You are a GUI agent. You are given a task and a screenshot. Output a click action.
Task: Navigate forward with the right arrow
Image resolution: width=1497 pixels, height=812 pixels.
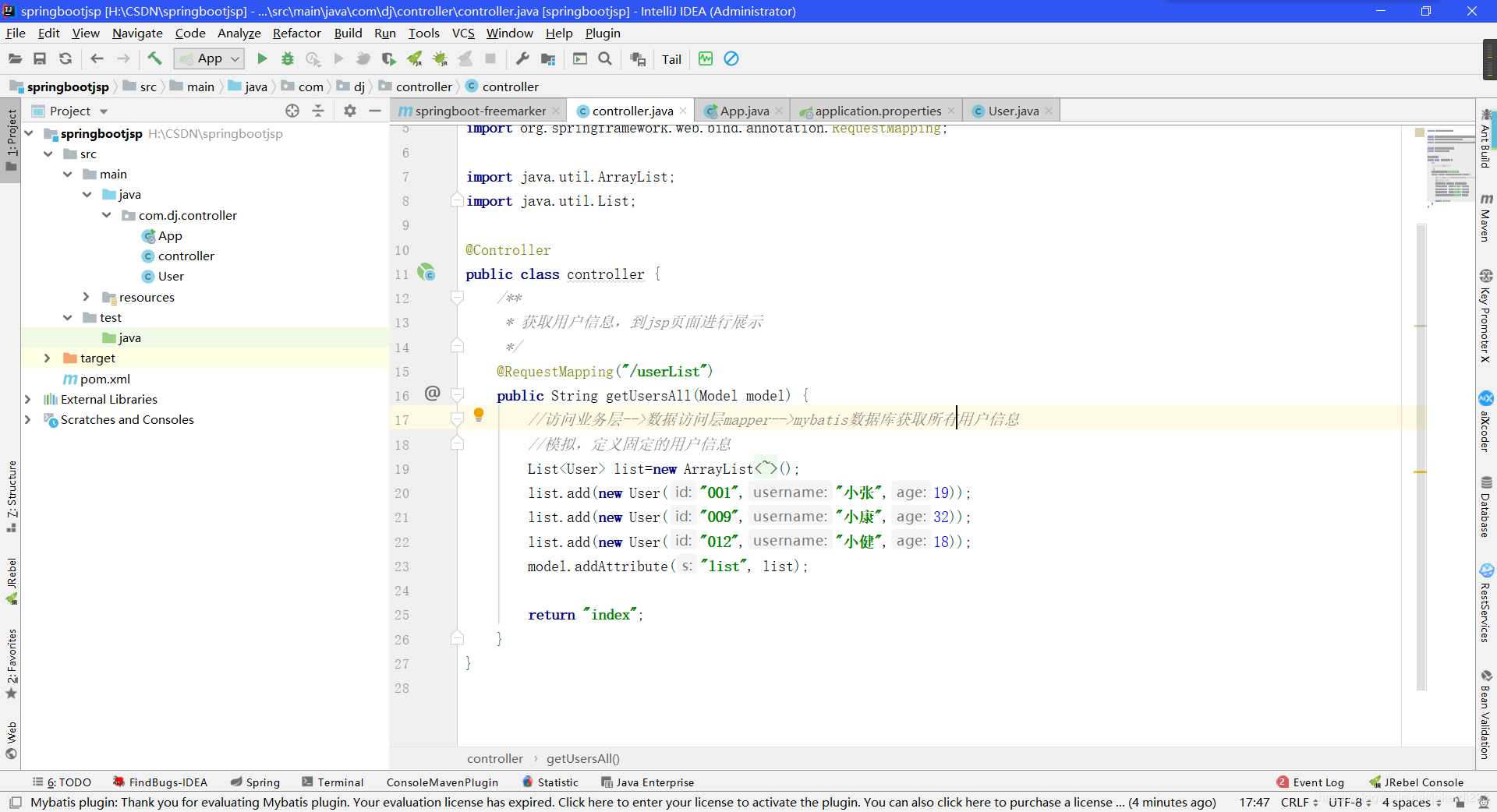coord(123,58)
